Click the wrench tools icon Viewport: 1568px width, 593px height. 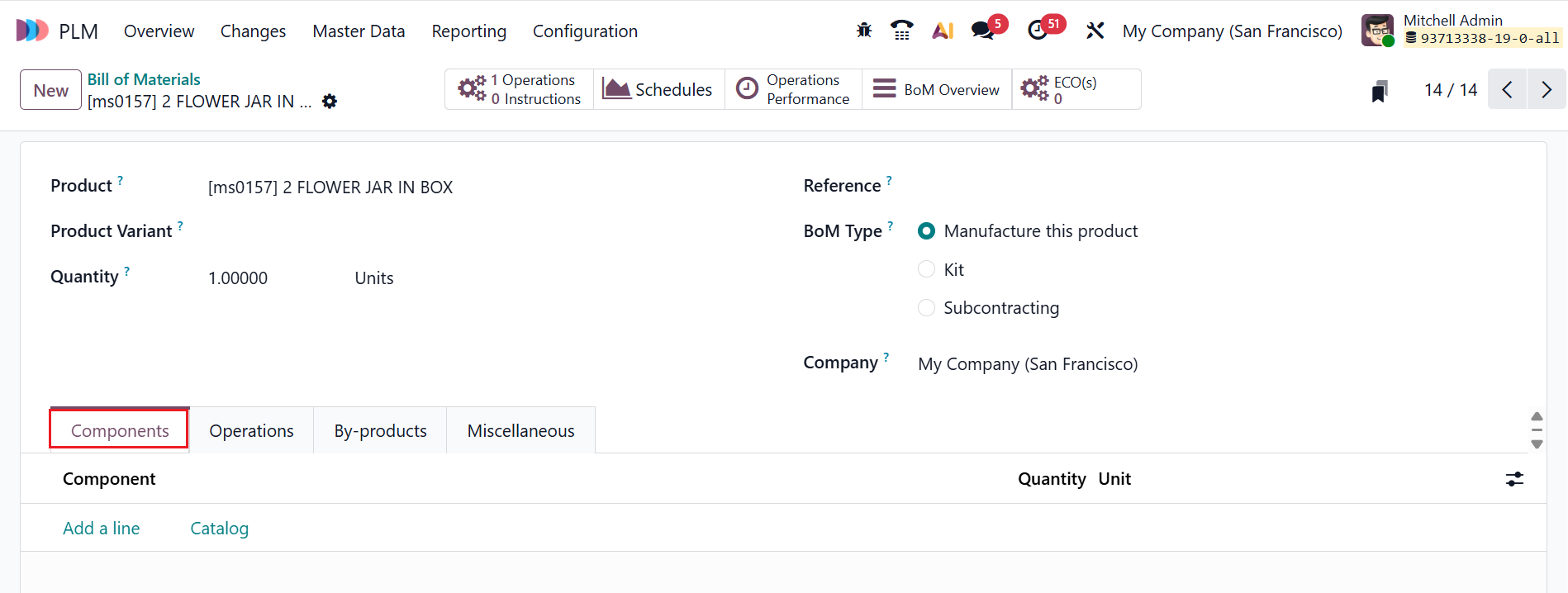pyautogui.click(x=1095, y=31)
